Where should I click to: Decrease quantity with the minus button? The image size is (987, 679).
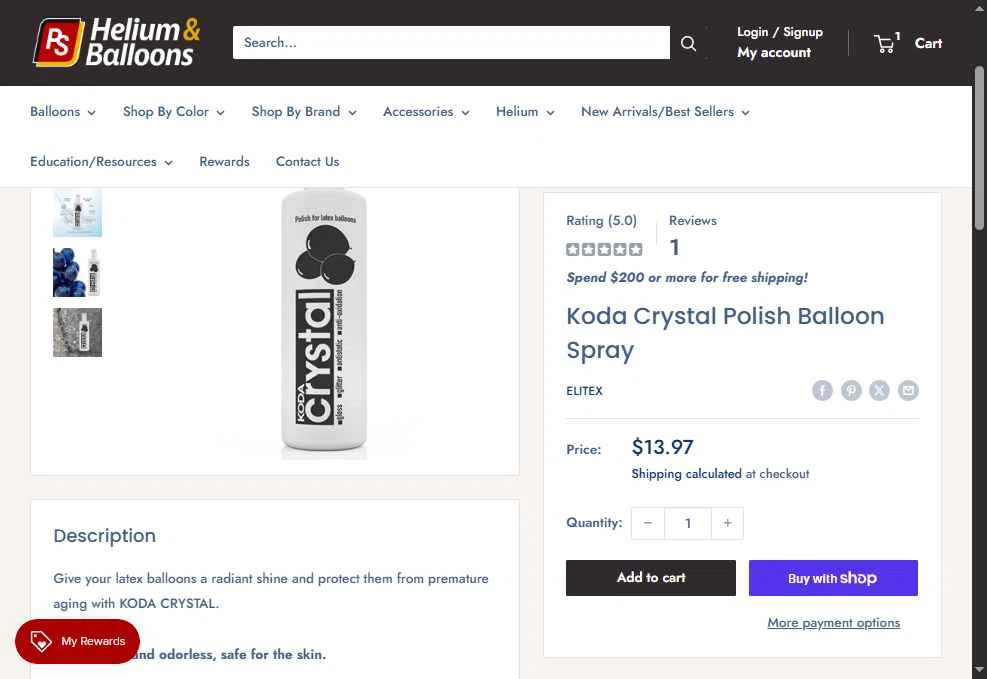coord(648,523)
